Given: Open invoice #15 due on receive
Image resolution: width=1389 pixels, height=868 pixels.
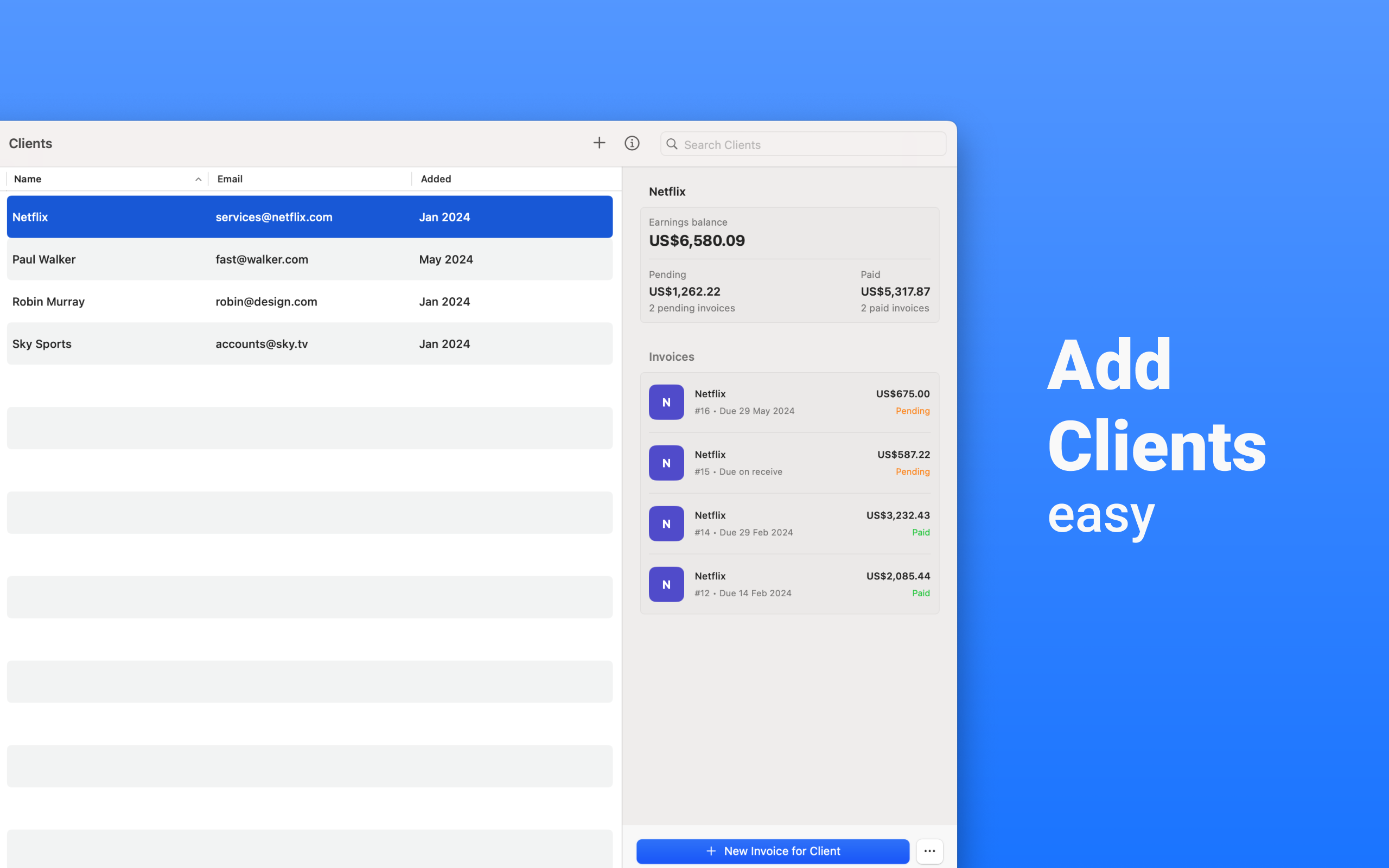Looking at the screenshot, I should click(x=789, y=463).
